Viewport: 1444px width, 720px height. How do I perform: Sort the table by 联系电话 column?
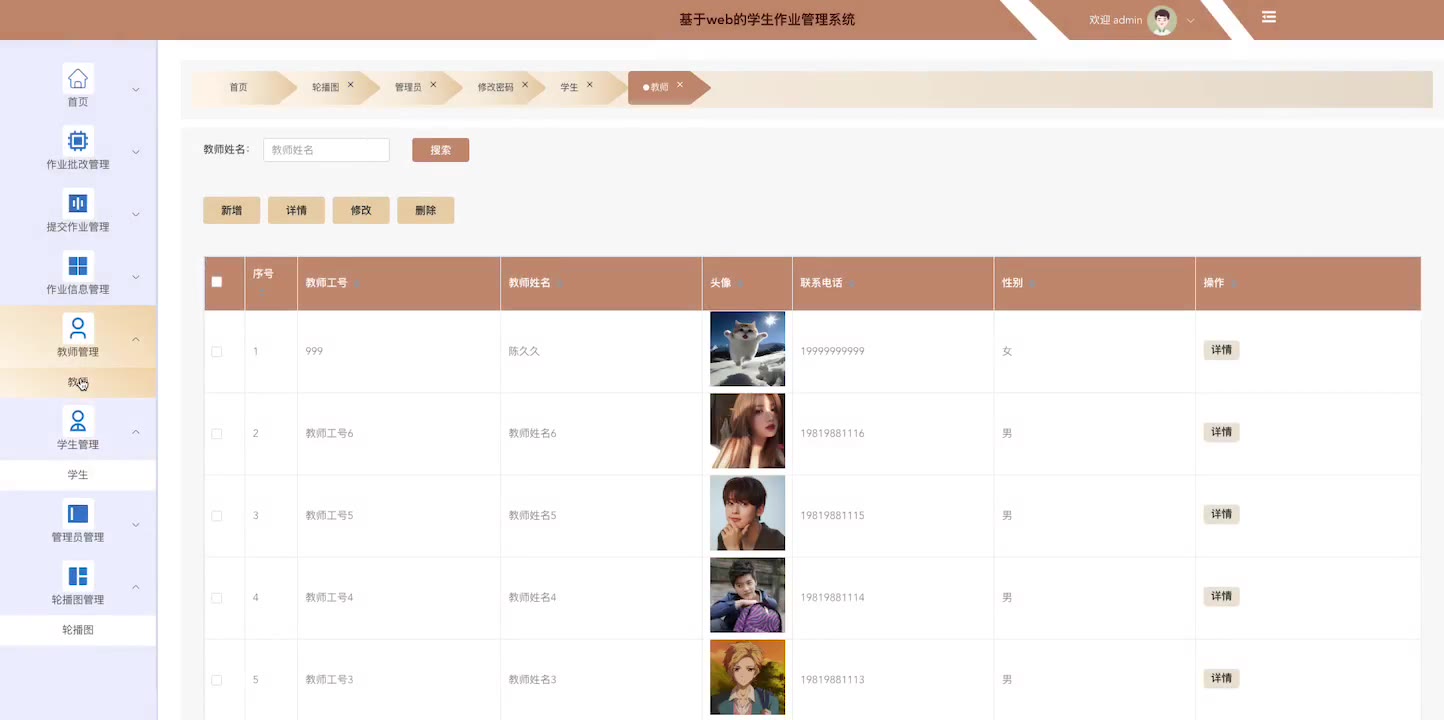point(852,284)
